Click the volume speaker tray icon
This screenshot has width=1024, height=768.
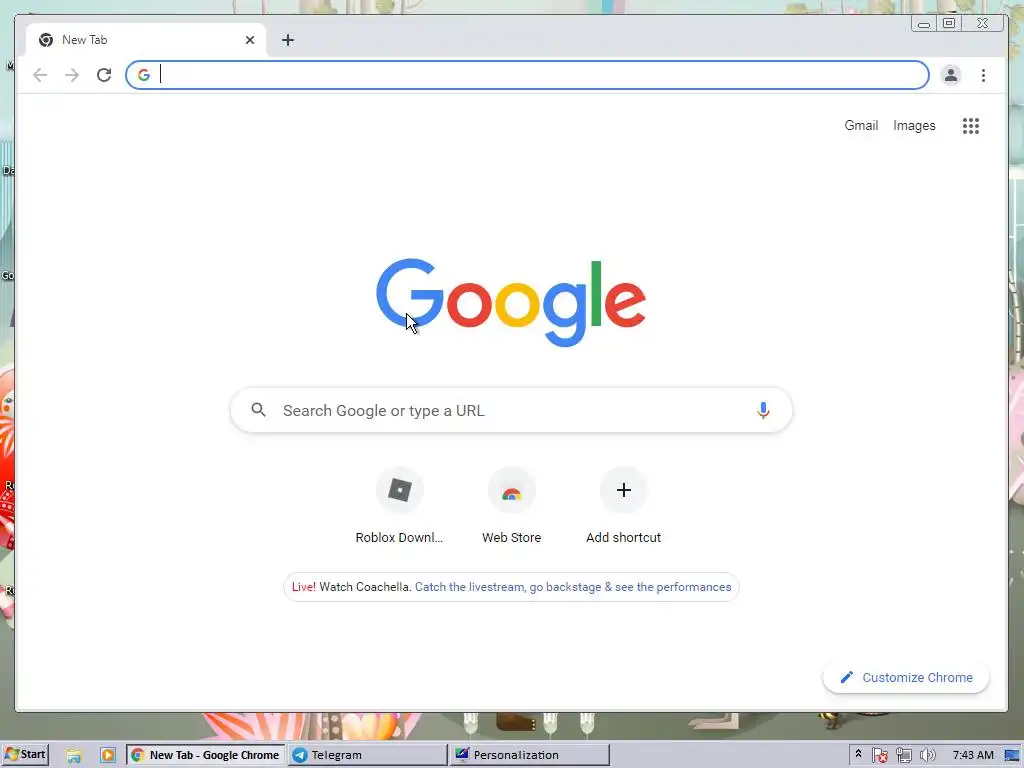(x=927, y=755)
